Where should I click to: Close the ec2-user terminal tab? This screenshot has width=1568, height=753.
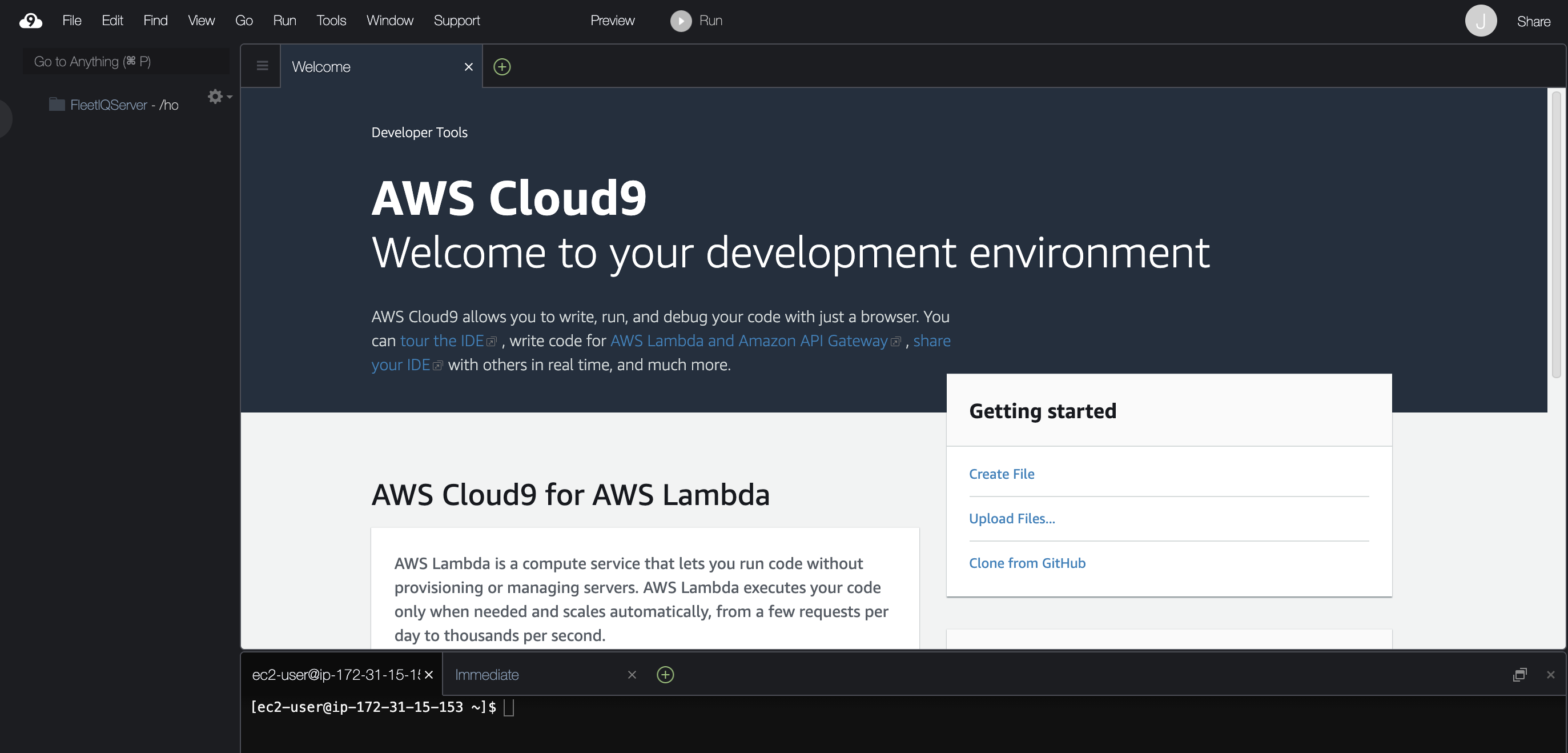428,674
